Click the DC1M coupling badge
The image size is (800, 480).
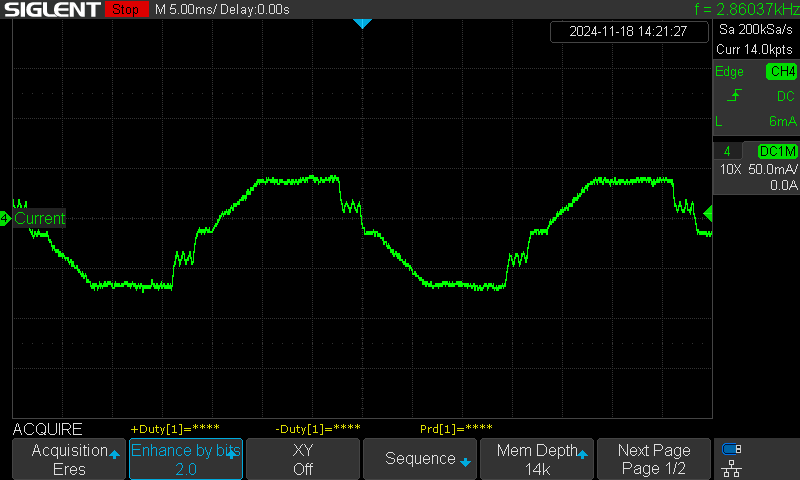[x=777, y=151]
